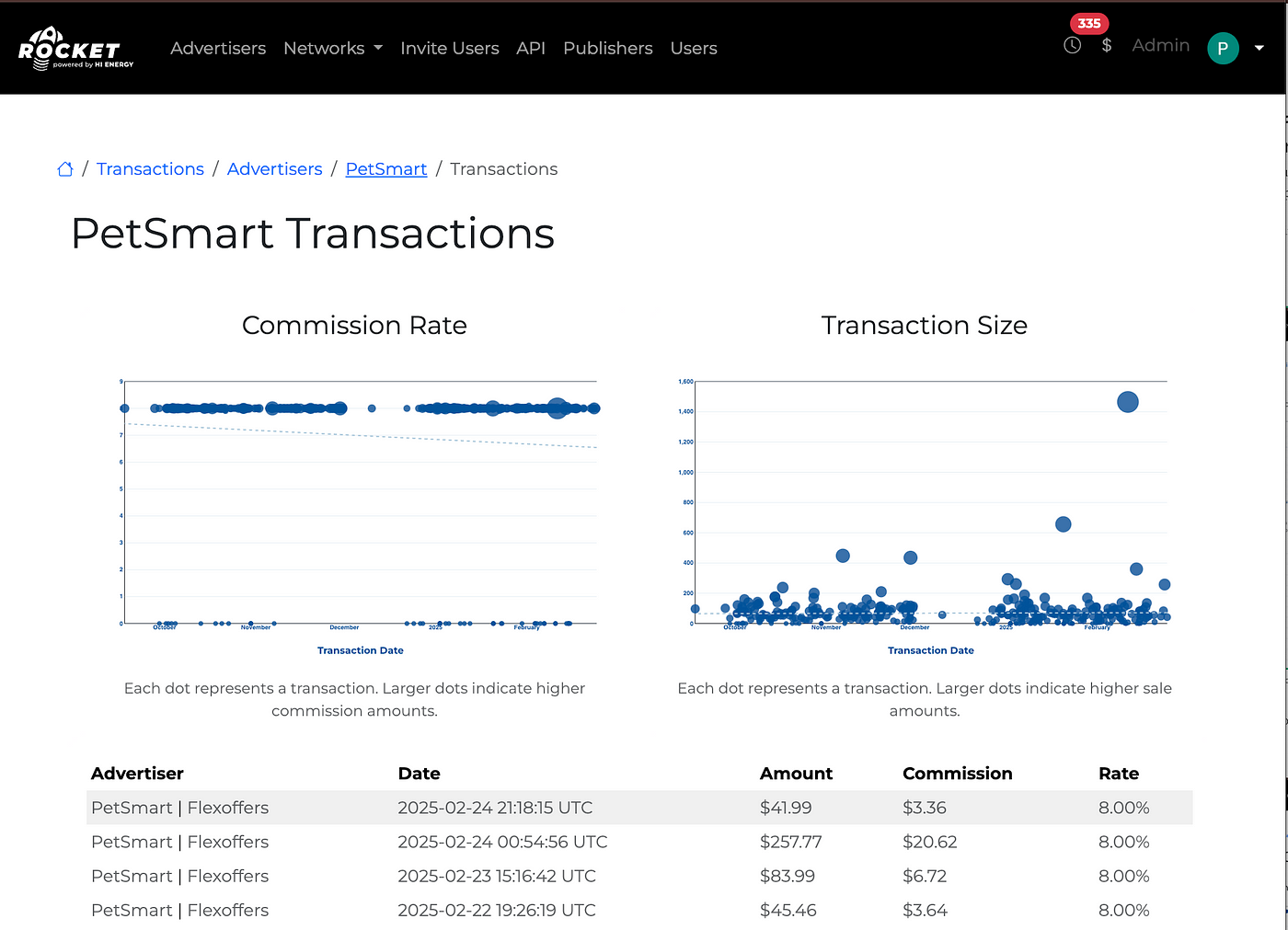Open the Advertisers nav item
Viewport: 1288px width, 930px height.
click(218, 48)
